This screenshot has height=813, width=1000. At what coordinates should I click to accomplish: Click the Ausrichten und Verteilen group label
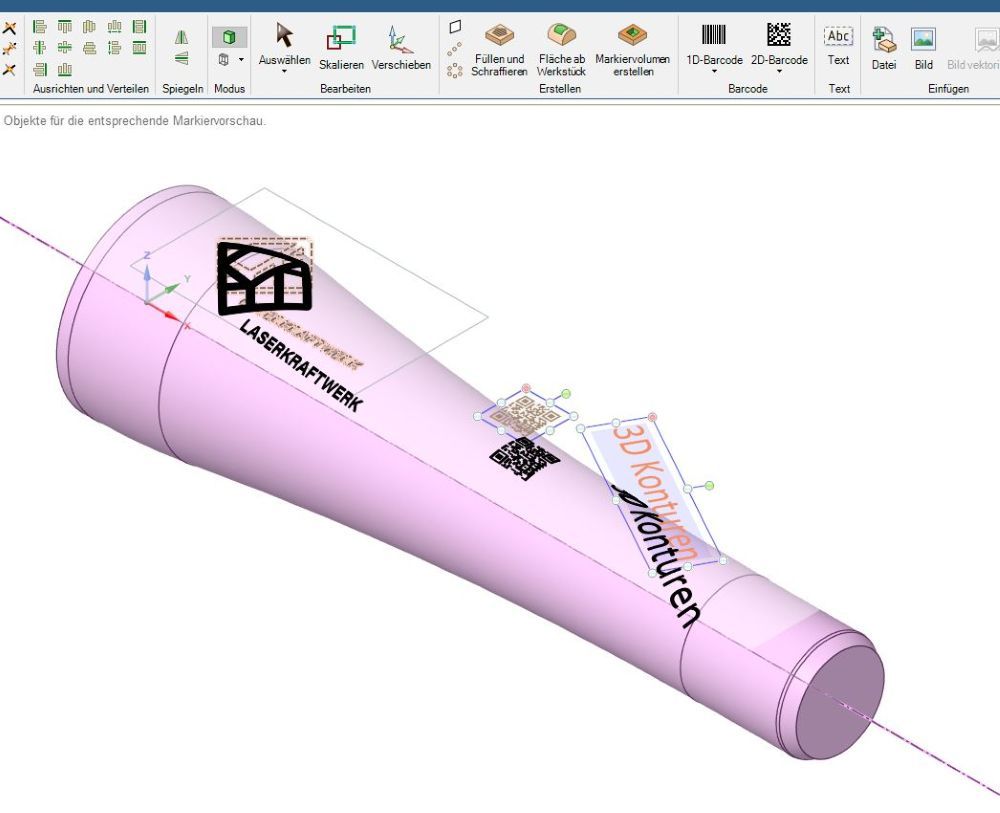point(91,89)
